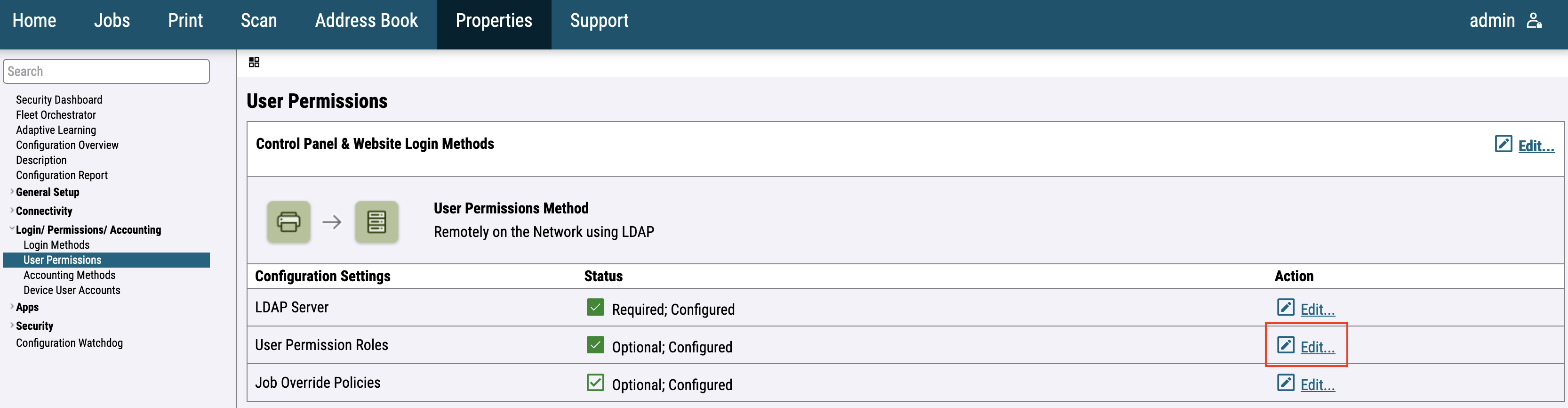This screenshot has height=408, width=1568.
Task: Switch to the Jobs tab
Action: tap(112, 21)
